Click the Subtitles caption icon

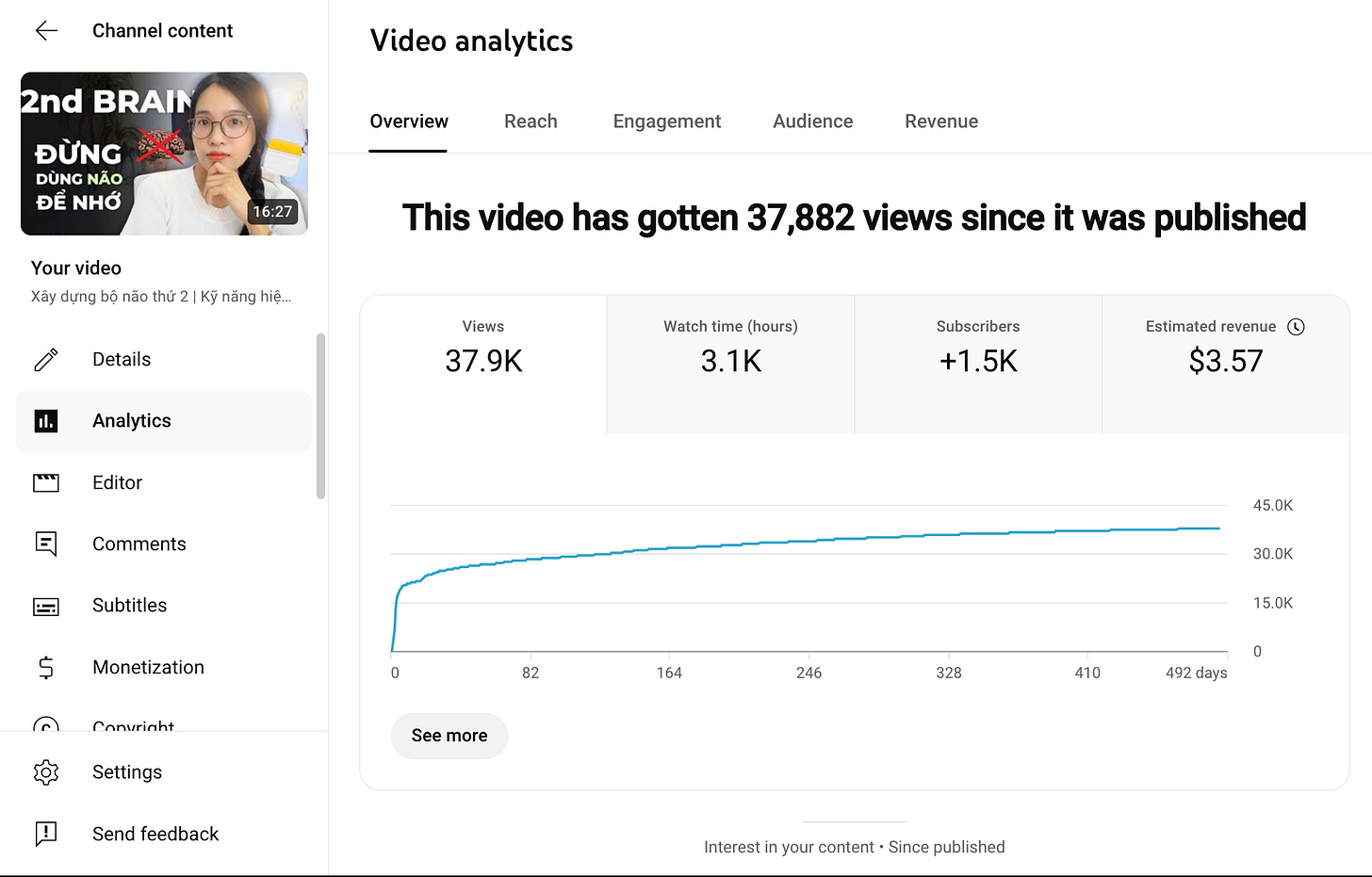tap(46, 607)
